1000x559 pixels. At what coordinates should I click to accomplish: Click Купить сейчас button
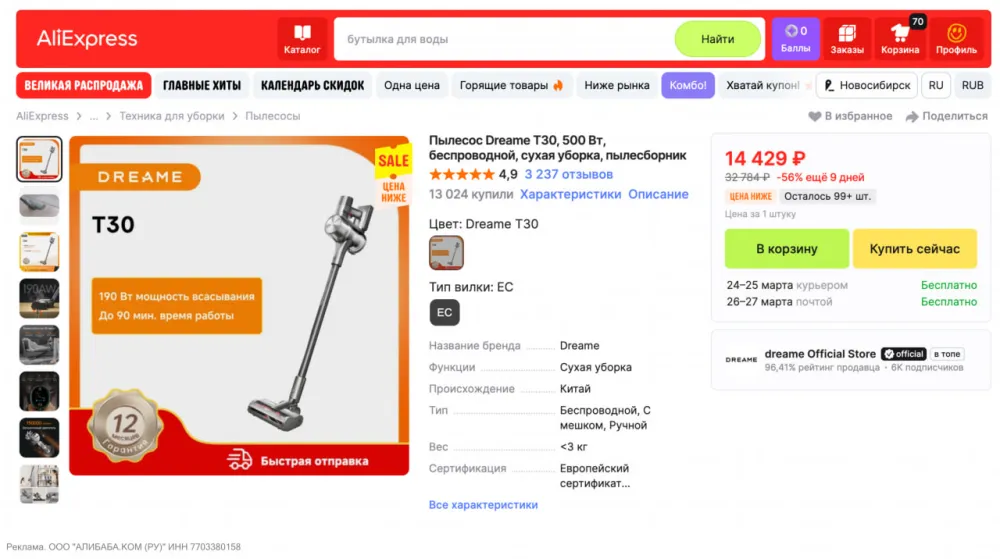[x=915, y=249]
